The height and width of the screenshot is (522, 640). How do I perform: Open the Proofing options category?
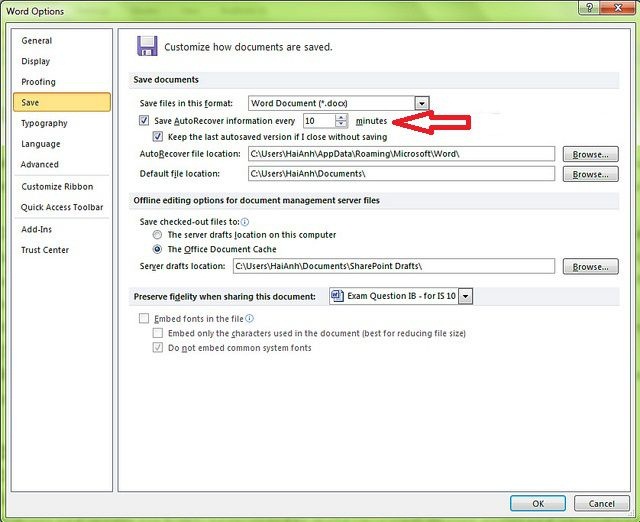coord(39,82)
